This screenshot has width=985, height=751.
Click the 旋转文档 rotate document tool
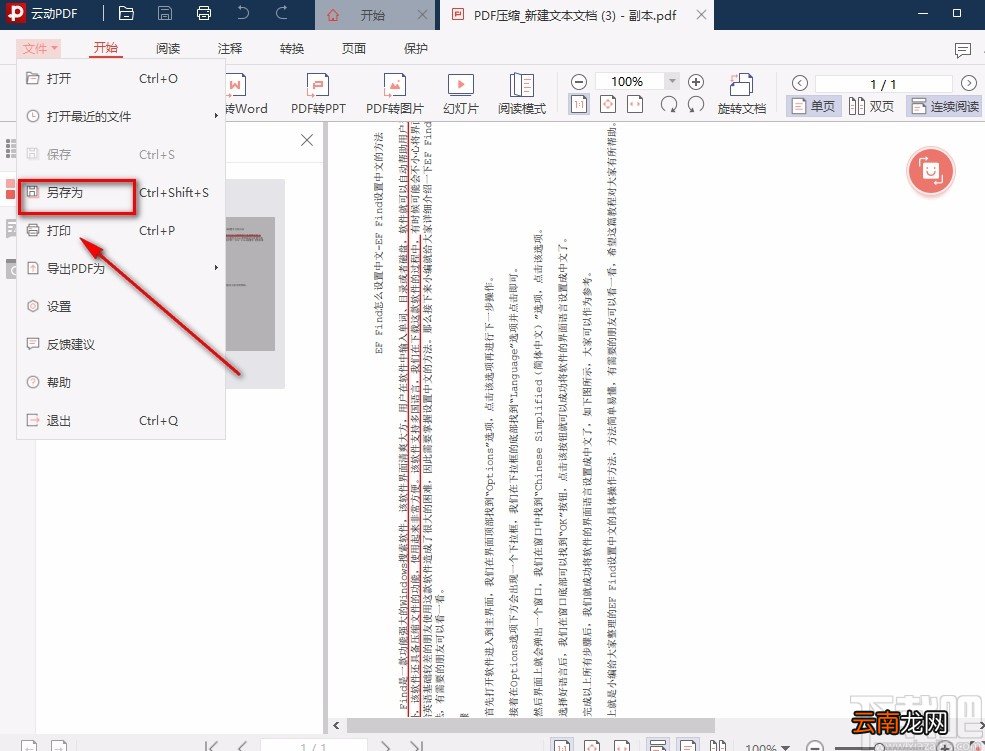(741, 94)
